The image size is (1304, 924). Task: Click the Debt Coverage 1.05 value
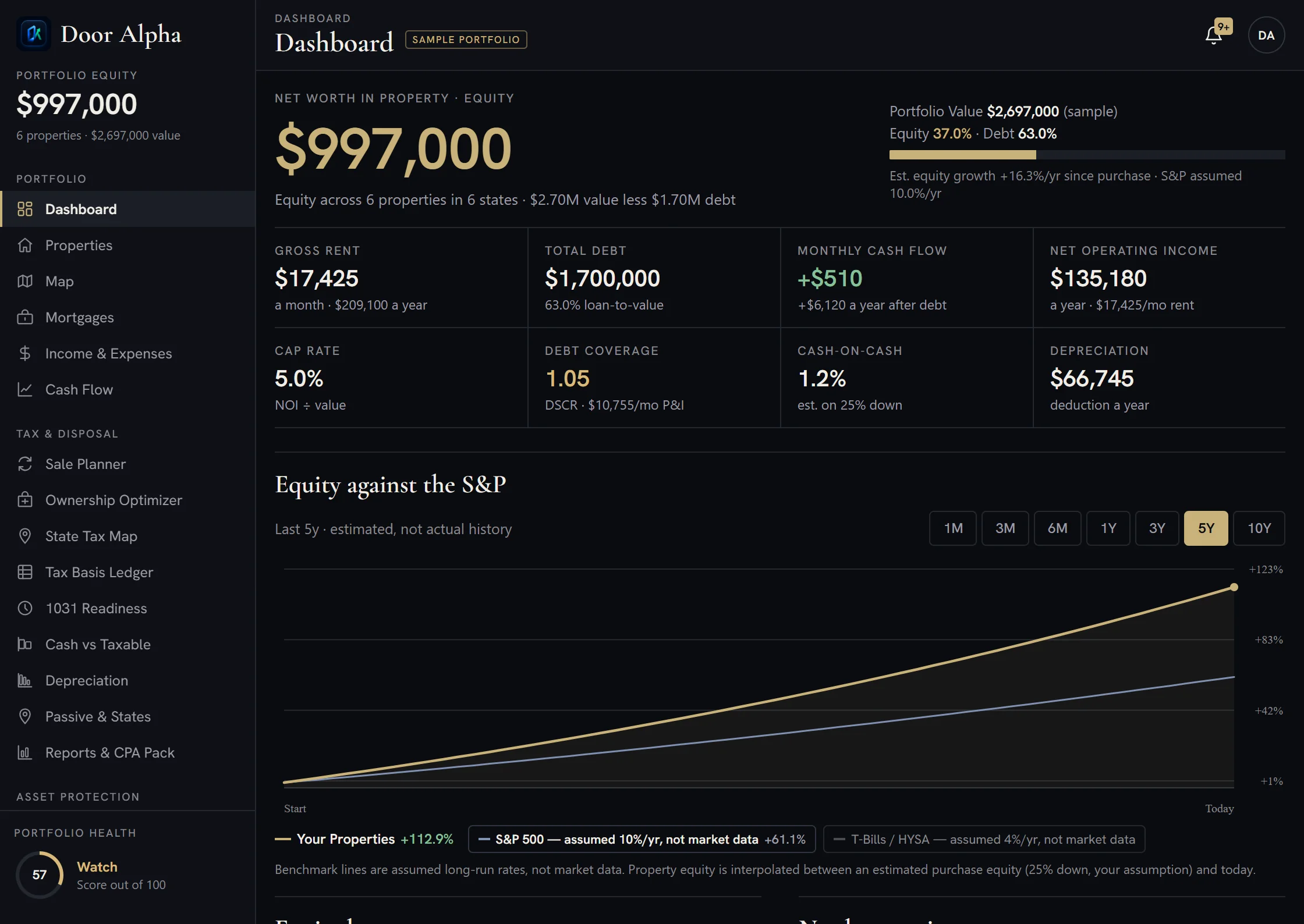(568, 378)
